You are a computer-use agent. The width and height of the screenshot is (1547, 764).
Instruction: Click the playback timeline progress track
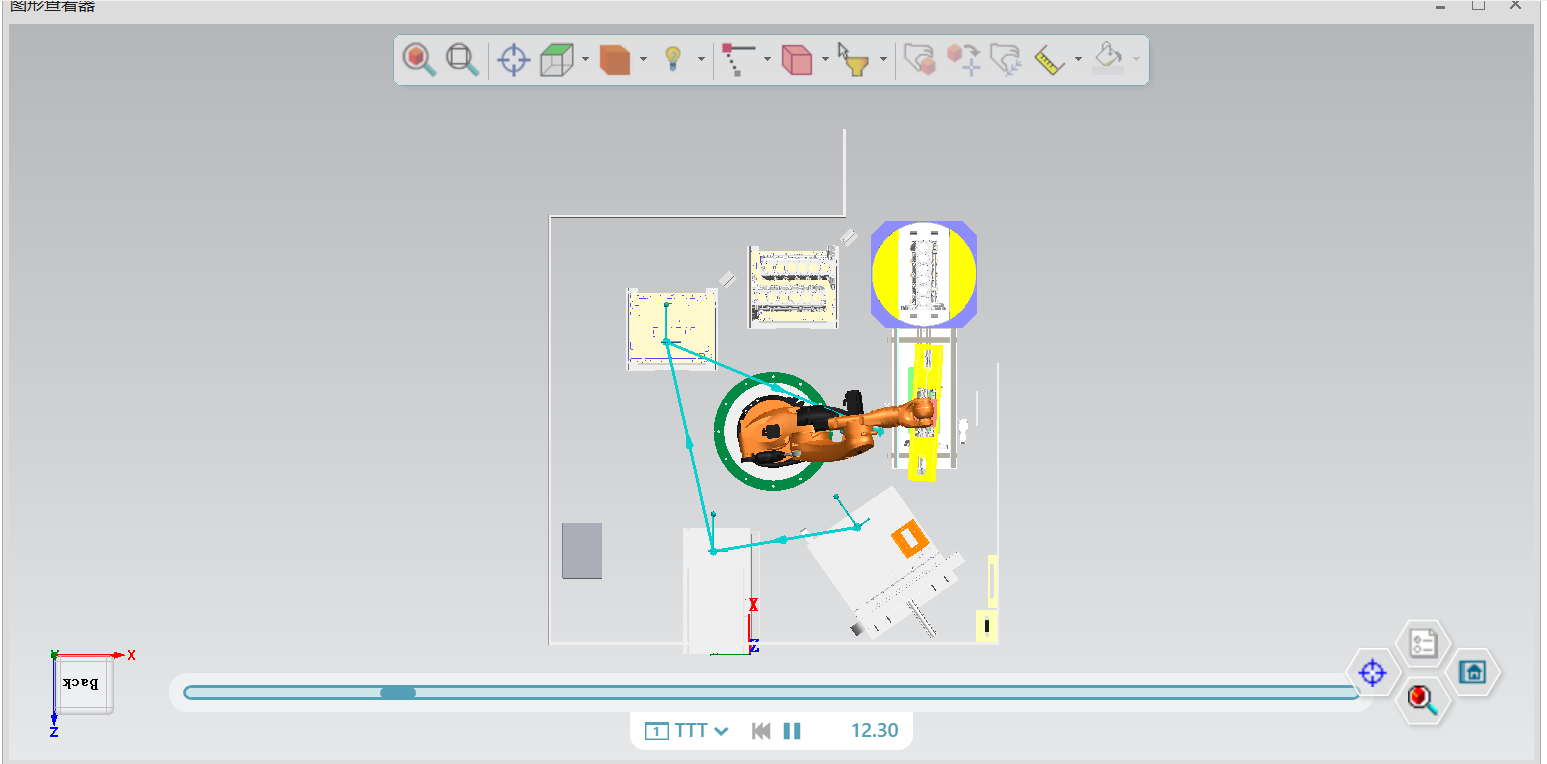click(x=772, y=692)
